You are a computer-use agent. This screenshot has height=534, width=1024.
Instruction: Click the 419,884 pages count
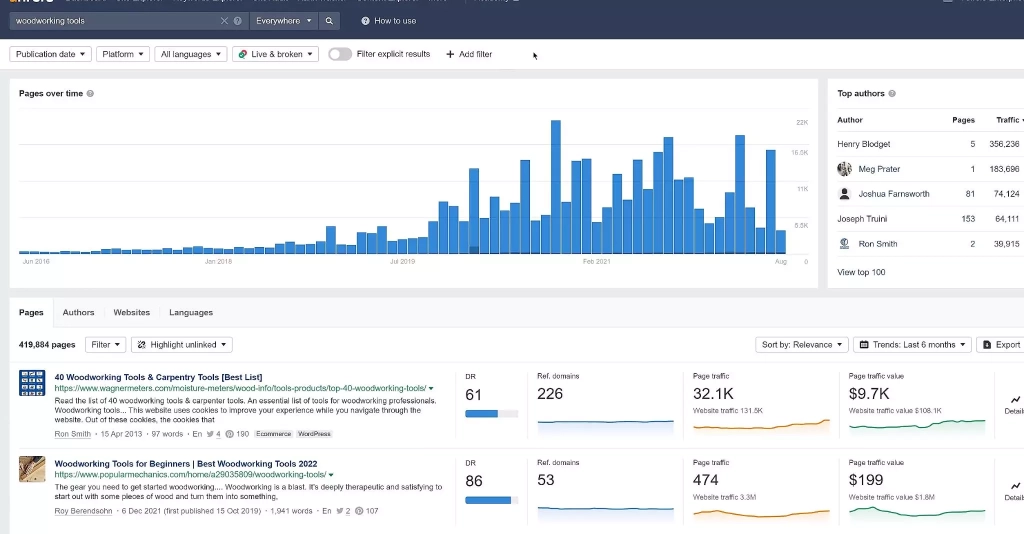pyautogui.click(x=47, y=345)
